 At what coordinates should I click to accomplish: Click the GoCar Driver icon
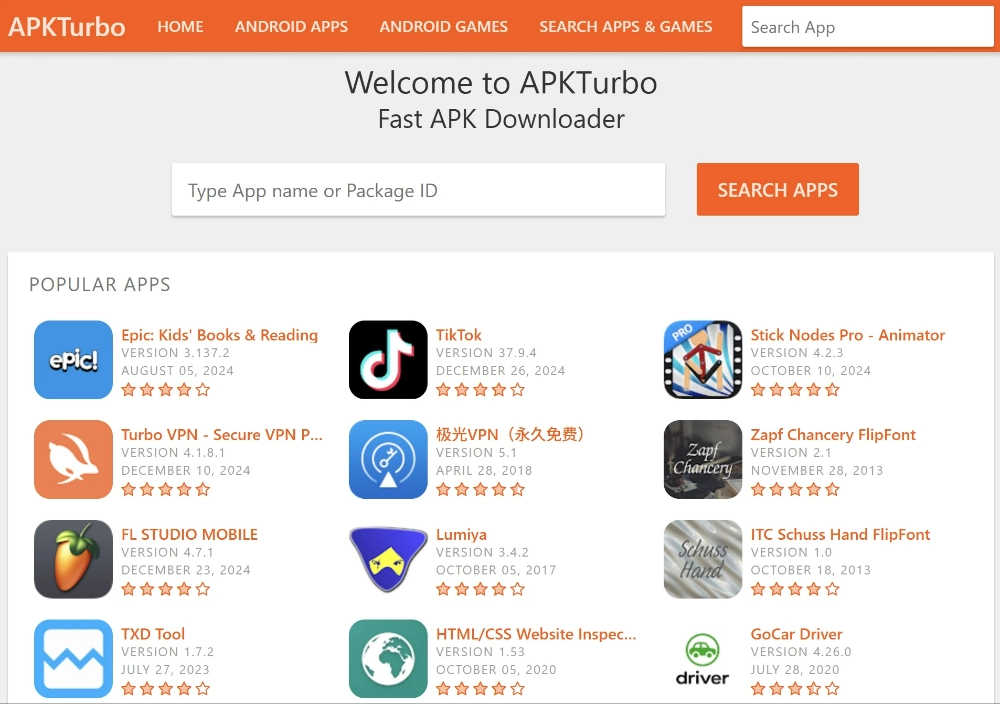[x=702, y=658]
